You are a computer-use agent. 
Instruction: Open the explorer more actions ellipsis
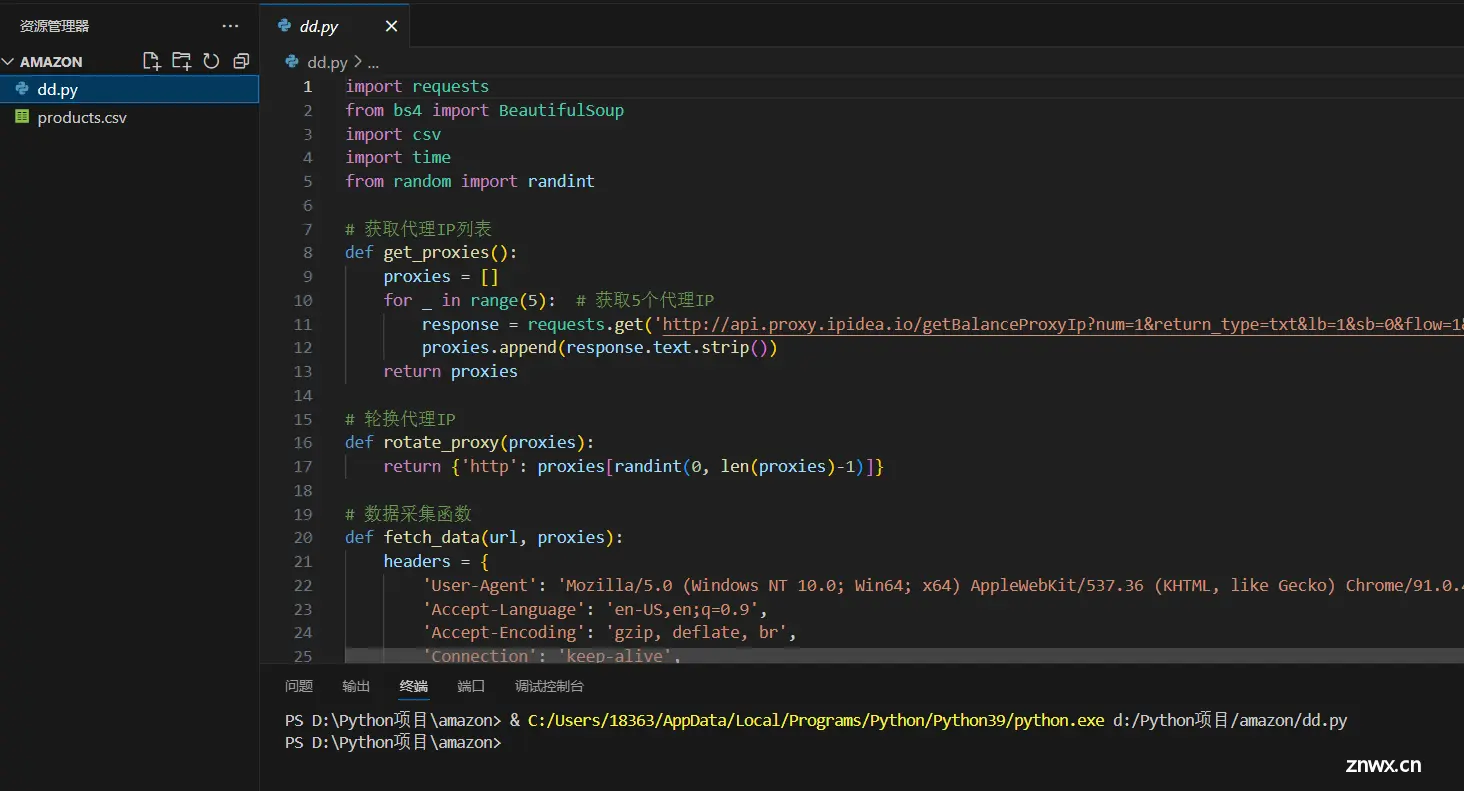pos(231,26)
